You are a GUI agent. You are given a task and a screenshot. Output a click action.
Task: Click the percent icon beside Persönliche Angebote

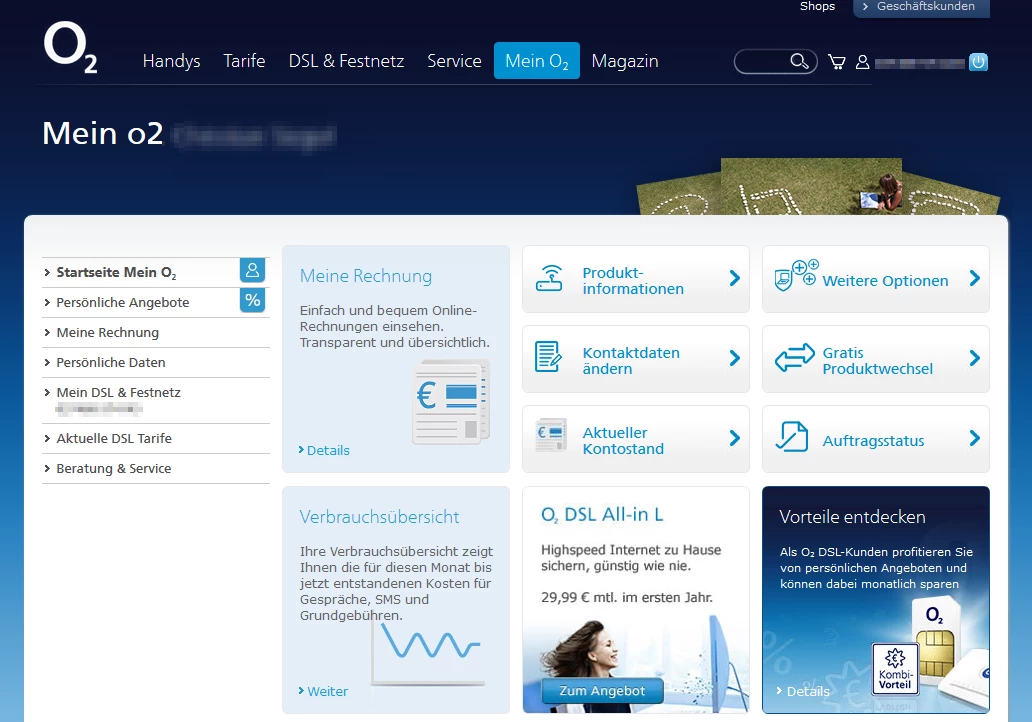[x=252, y=301]
